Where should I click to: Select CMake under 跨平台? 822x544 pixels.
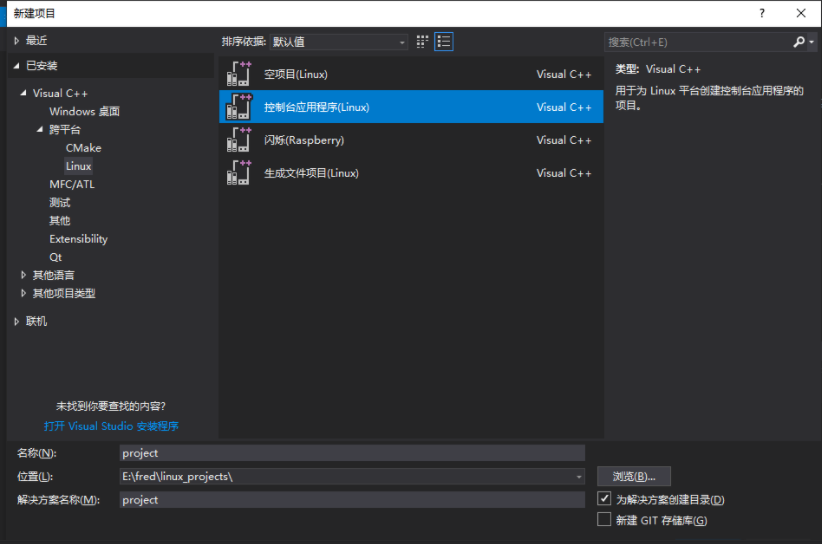[83, 148]
